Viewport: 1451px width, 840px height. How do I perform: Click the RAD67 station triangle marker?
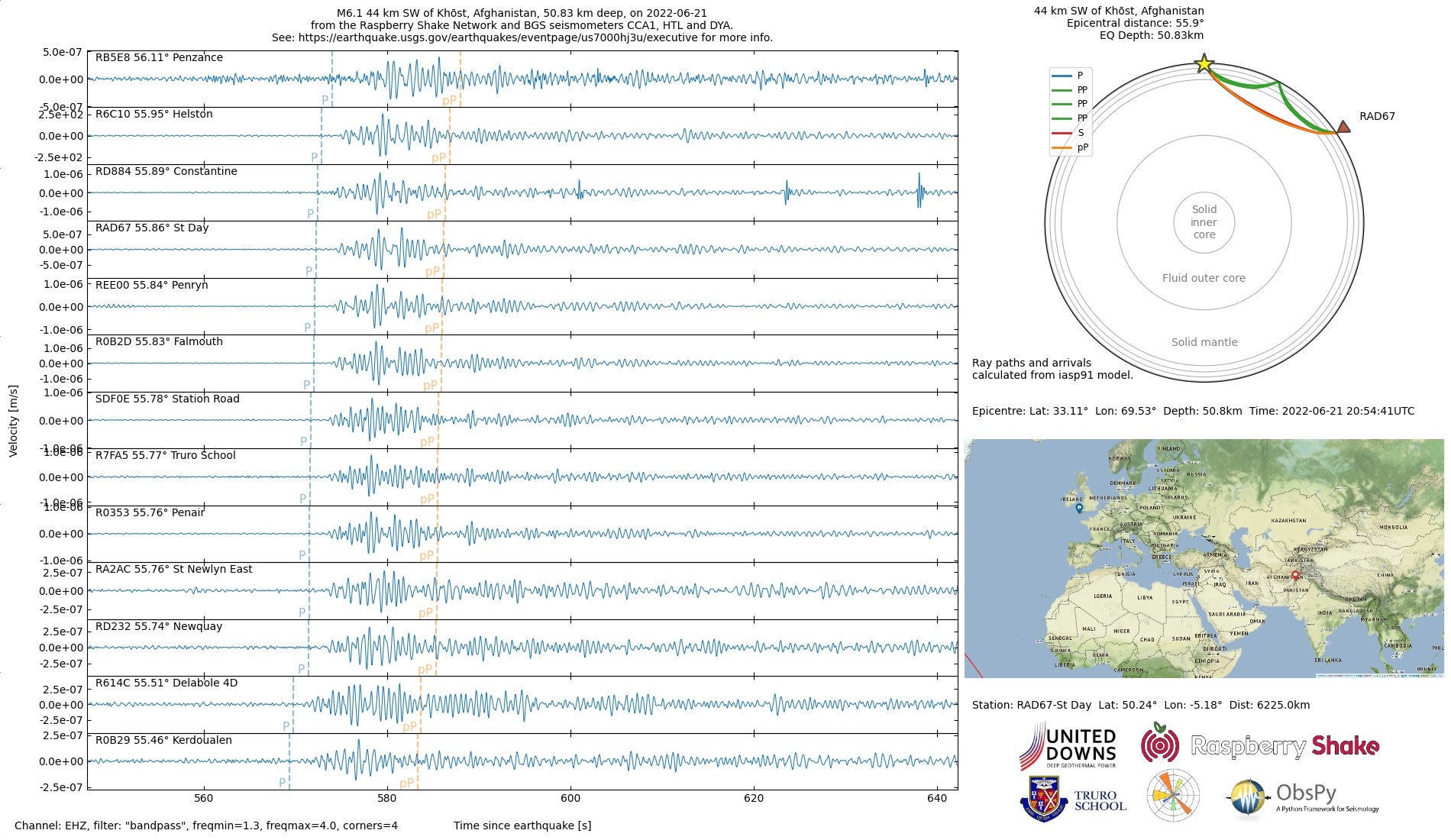(x=1344, y=126)
